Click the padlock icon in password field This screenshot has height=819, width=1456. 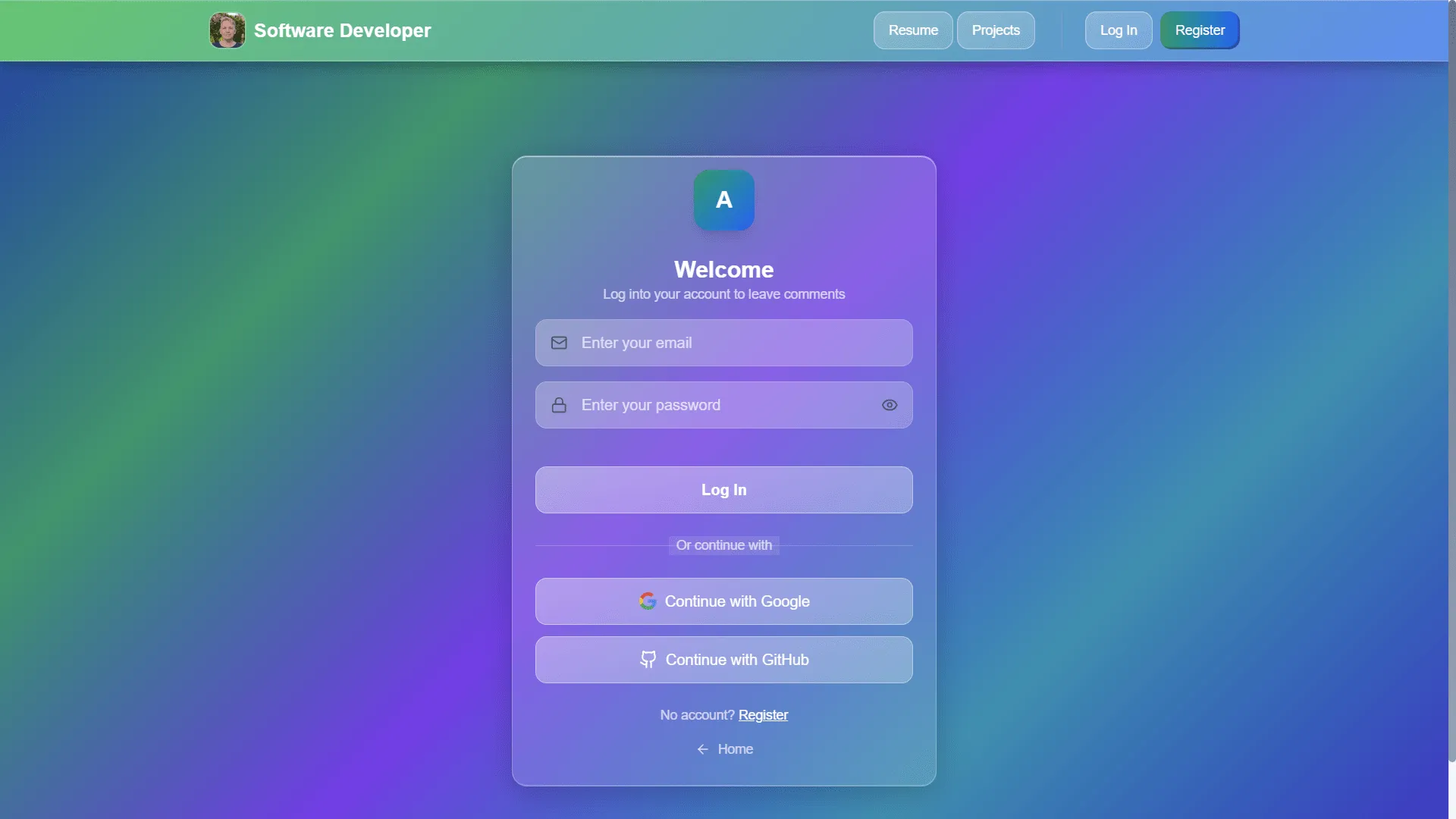coord(559,405)
